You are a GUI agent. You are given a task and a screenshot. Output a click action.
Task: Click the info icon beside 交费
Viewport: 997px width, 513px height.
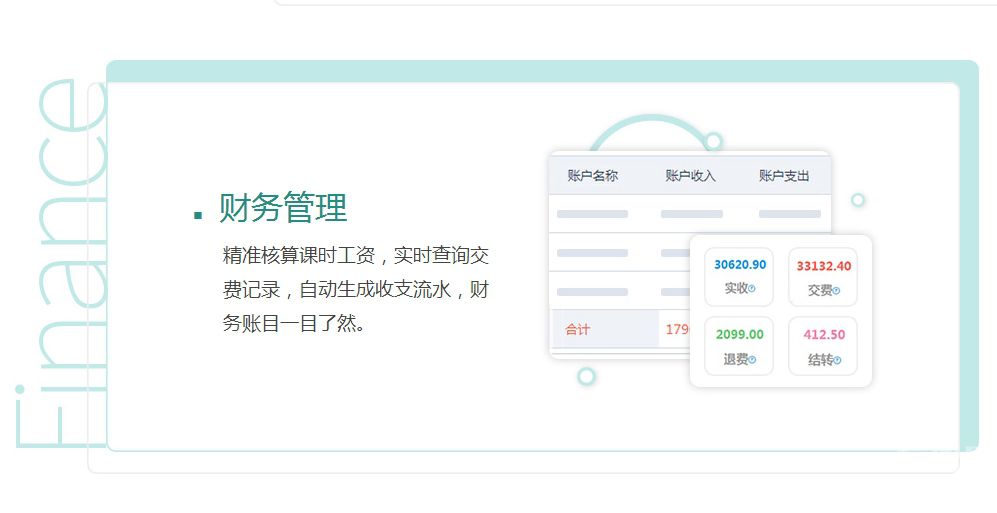click(x=836, y=291)
